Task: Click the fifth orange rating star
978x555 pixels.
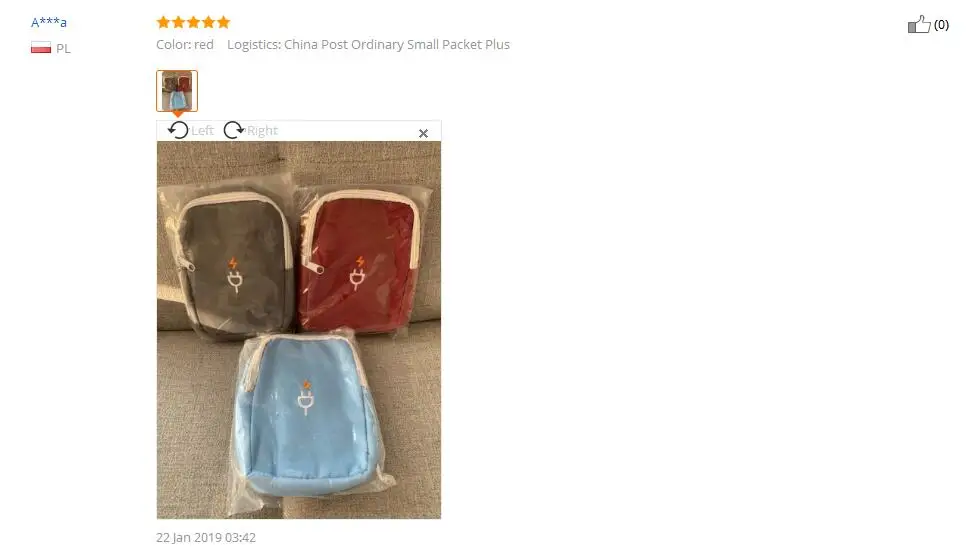Action: [x=223, y=22]
